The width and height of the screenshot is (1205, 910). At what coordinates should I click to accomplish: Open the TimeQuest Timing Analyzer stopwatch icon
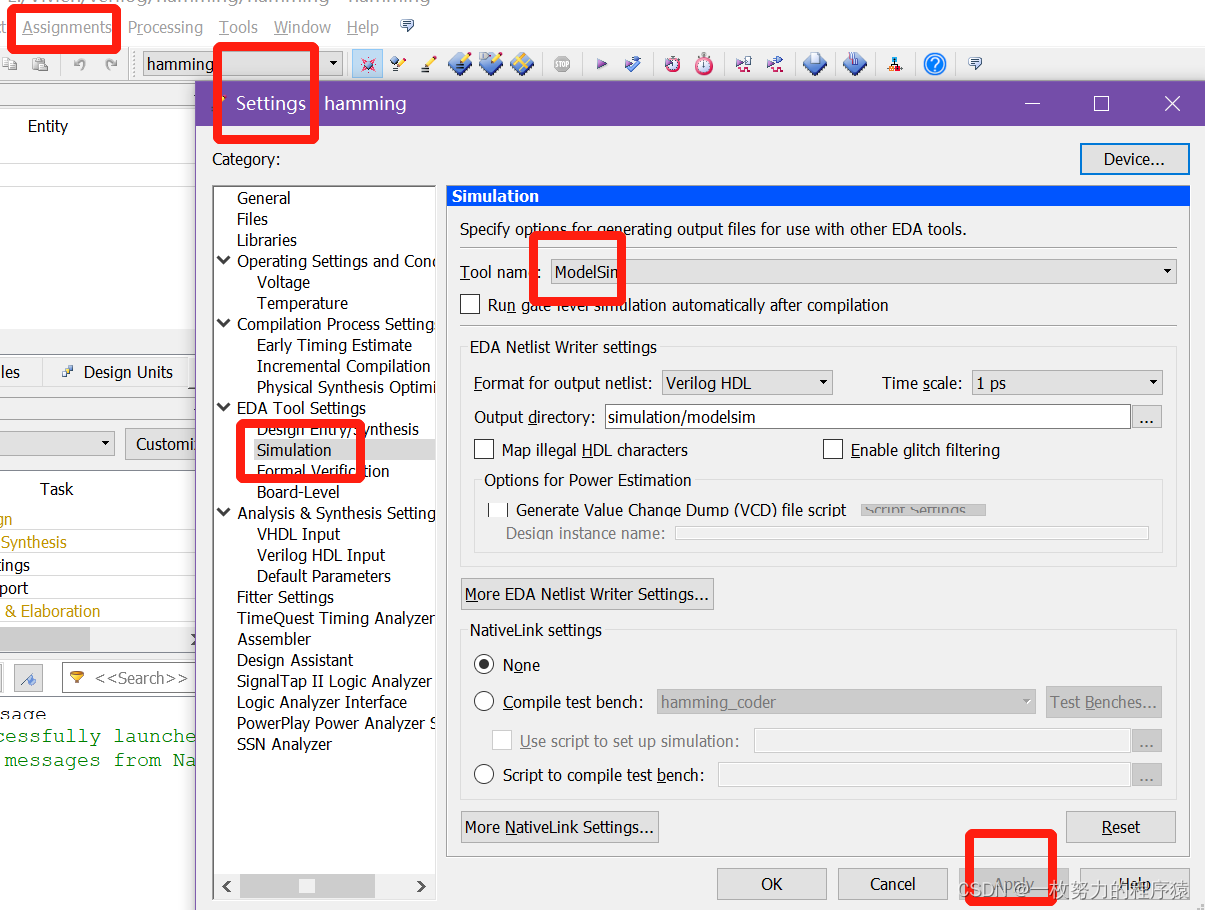tap(704, 63)
